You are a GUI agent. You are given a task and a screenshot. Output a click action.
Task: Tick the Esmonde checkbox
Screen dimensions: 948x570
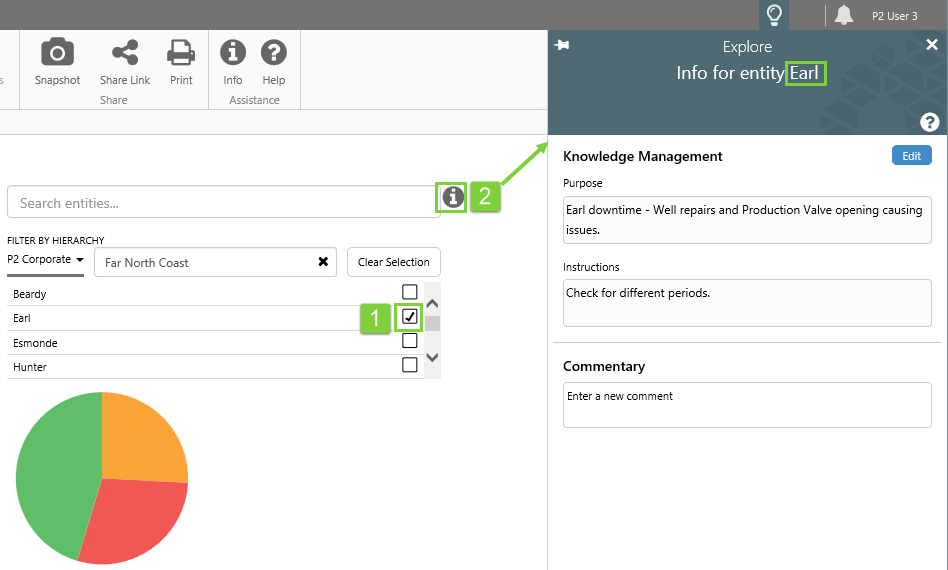409,341
